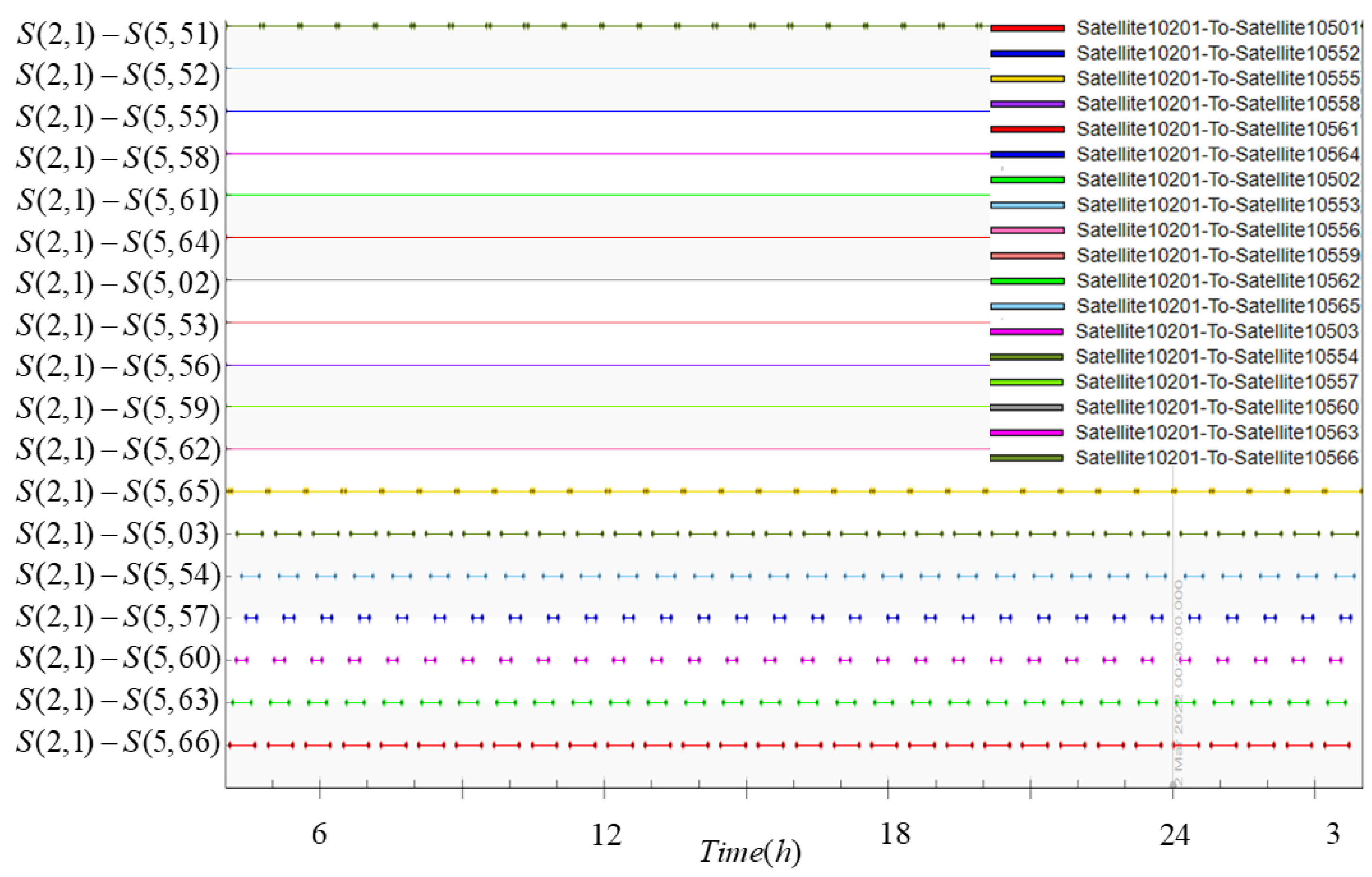
Task: Click the 18 tick label on time axis
Action: tap(894, 834)
